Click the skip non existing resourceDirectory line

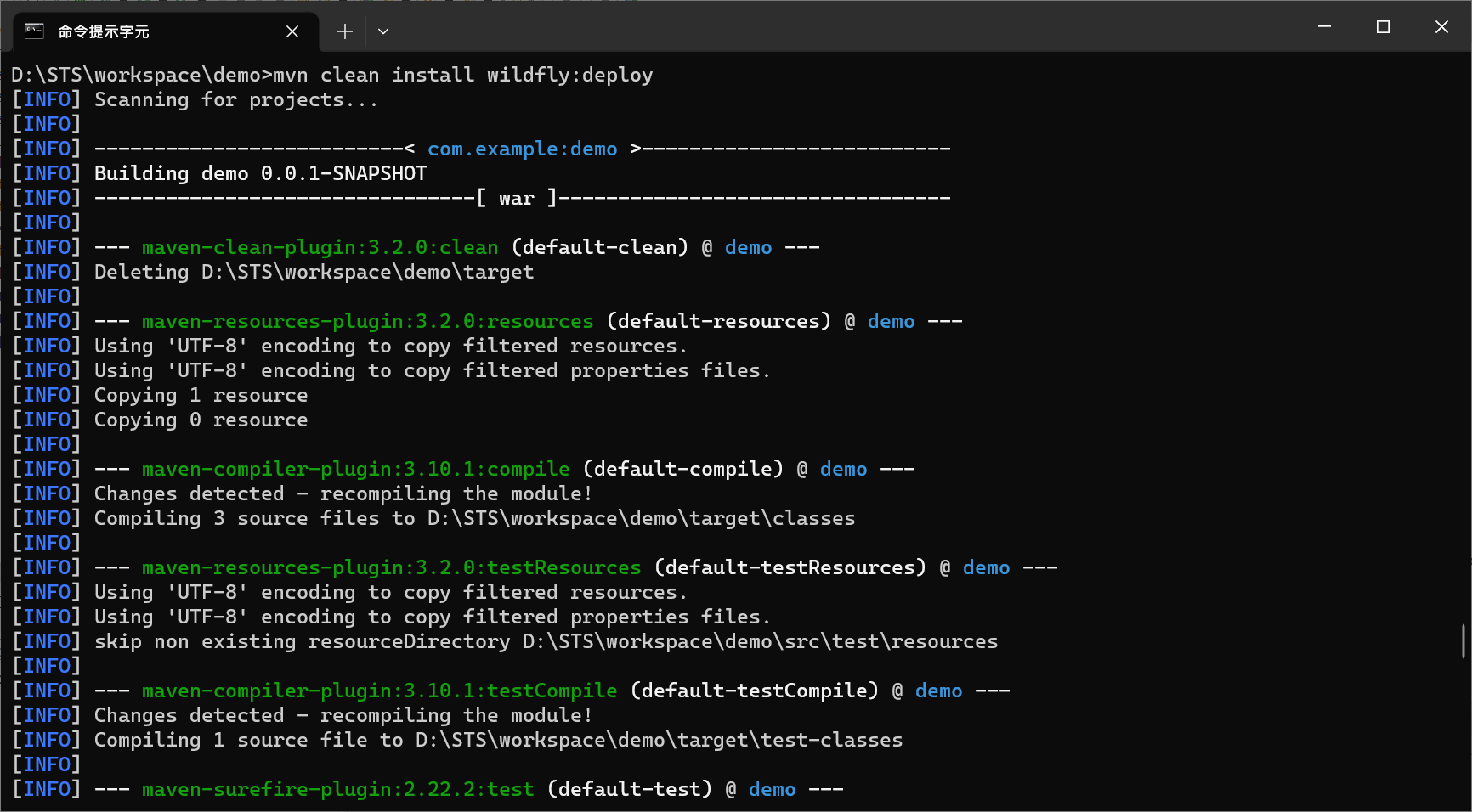548,641
